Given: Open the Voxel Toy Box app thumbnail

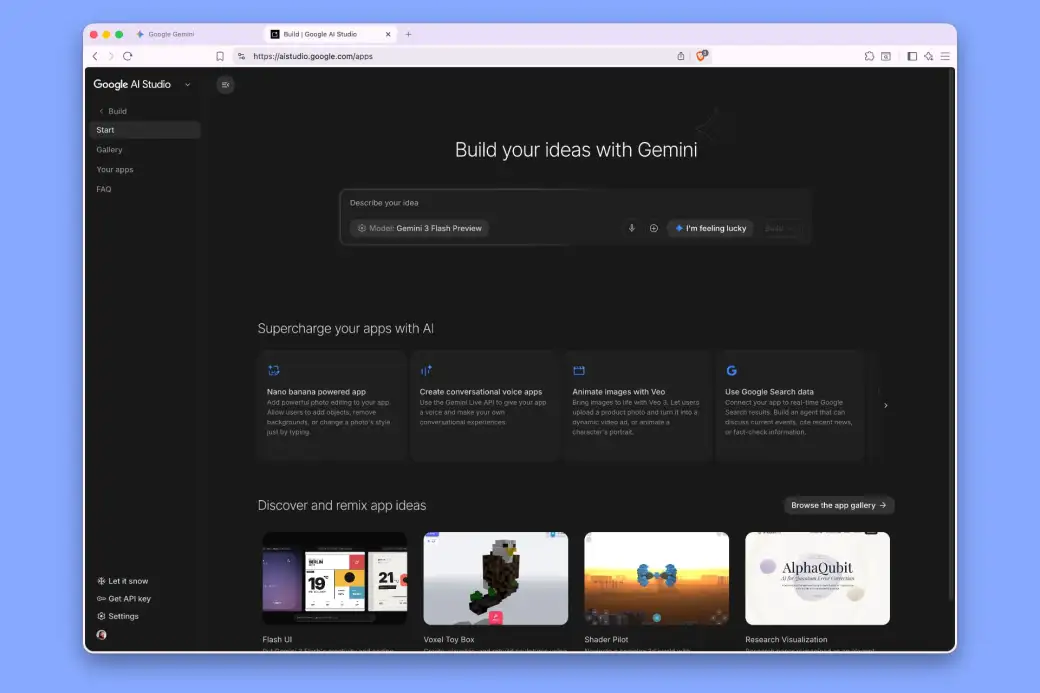Looking at the screenshot, I should tap(495, 578).
